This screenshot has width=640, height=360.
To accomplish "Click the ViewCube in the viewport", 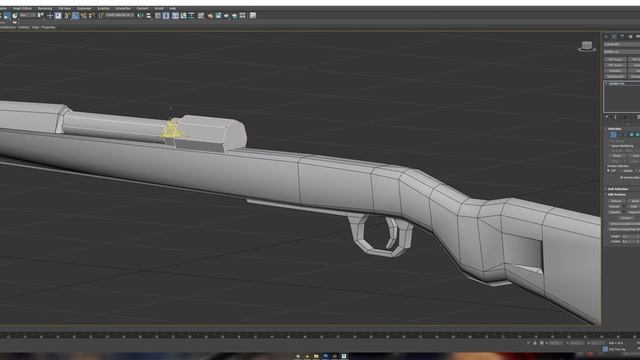I will pyautogui.click(x=587, y=46).
